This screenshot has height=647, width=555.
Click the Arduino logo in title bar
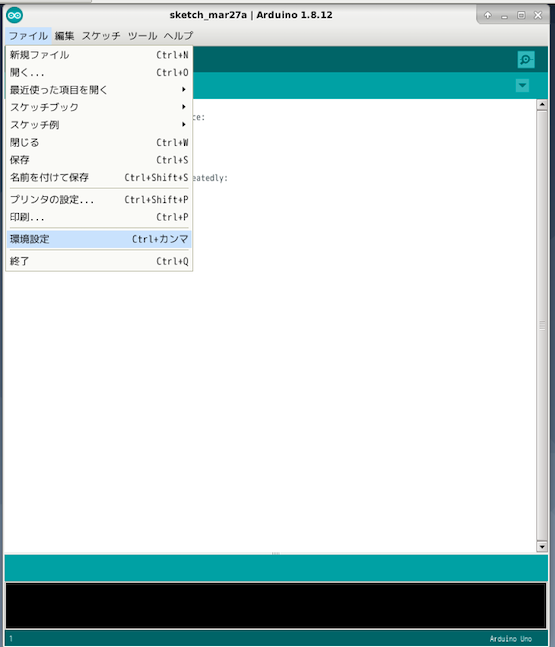pos(14,15)
